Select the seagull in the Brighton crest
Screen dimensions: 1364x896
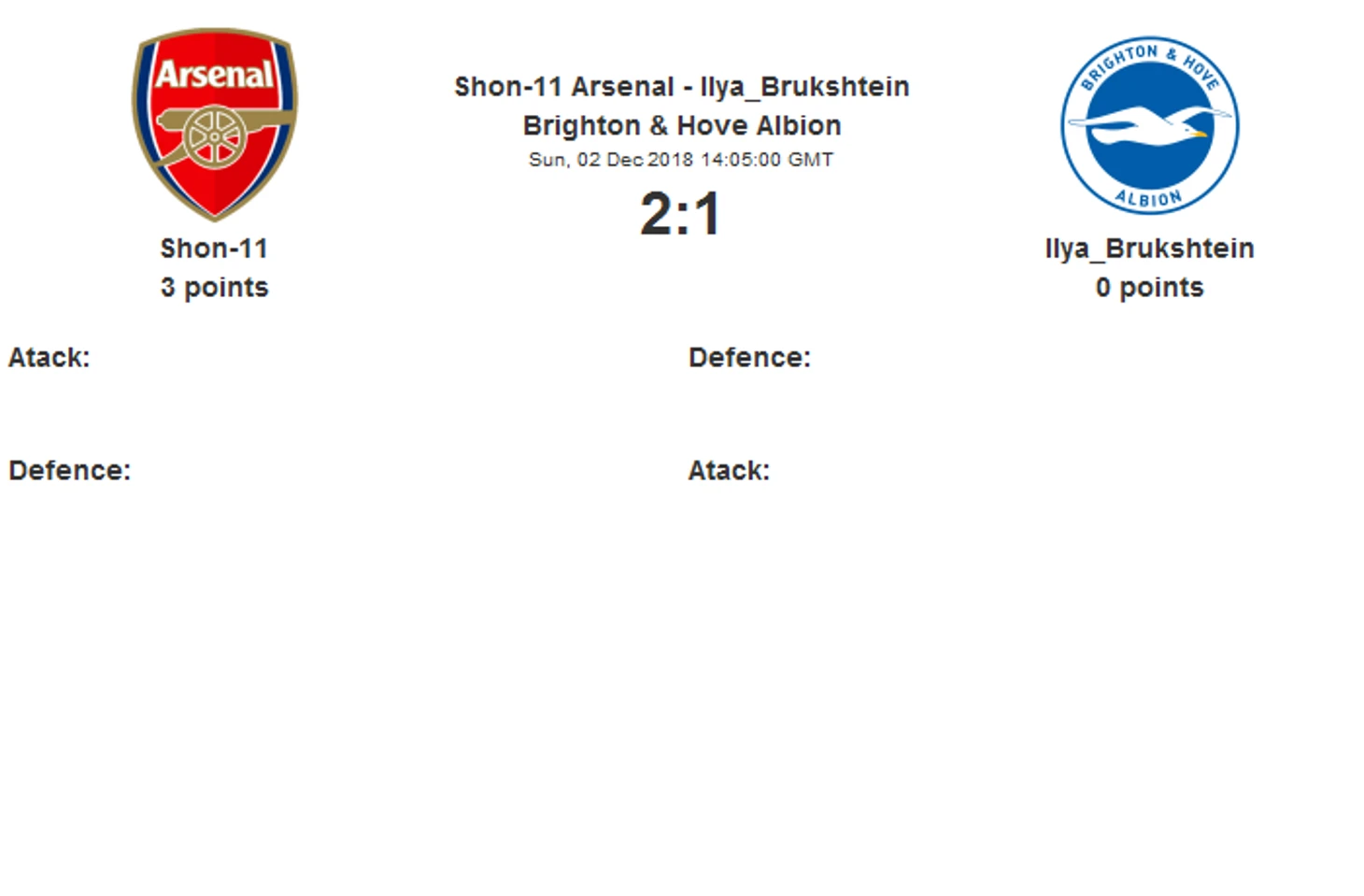click(1149, 124)
